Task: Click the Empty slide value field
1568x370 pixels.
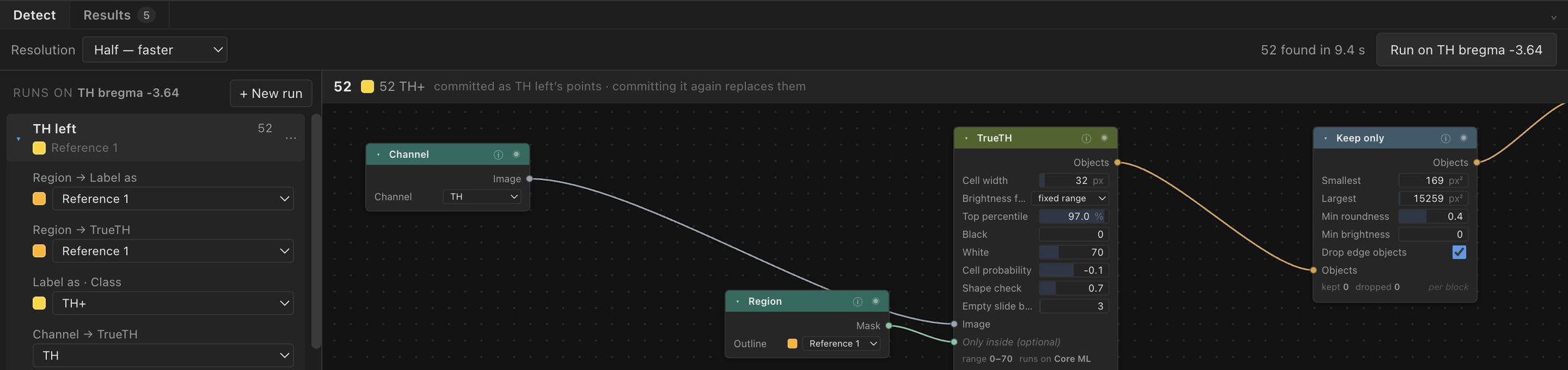Action: click(1074, 306)
